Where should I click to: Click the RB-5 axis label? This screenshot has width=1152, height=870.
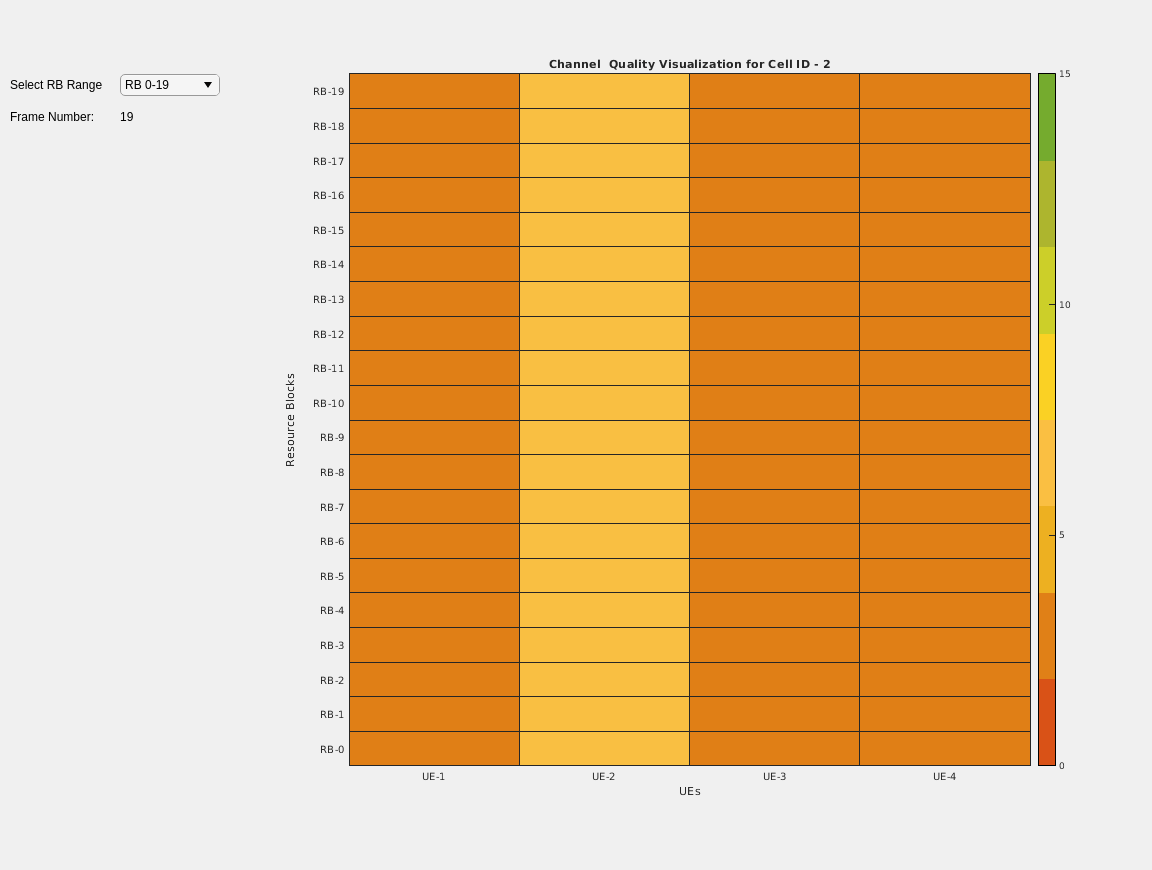point(332,576)
